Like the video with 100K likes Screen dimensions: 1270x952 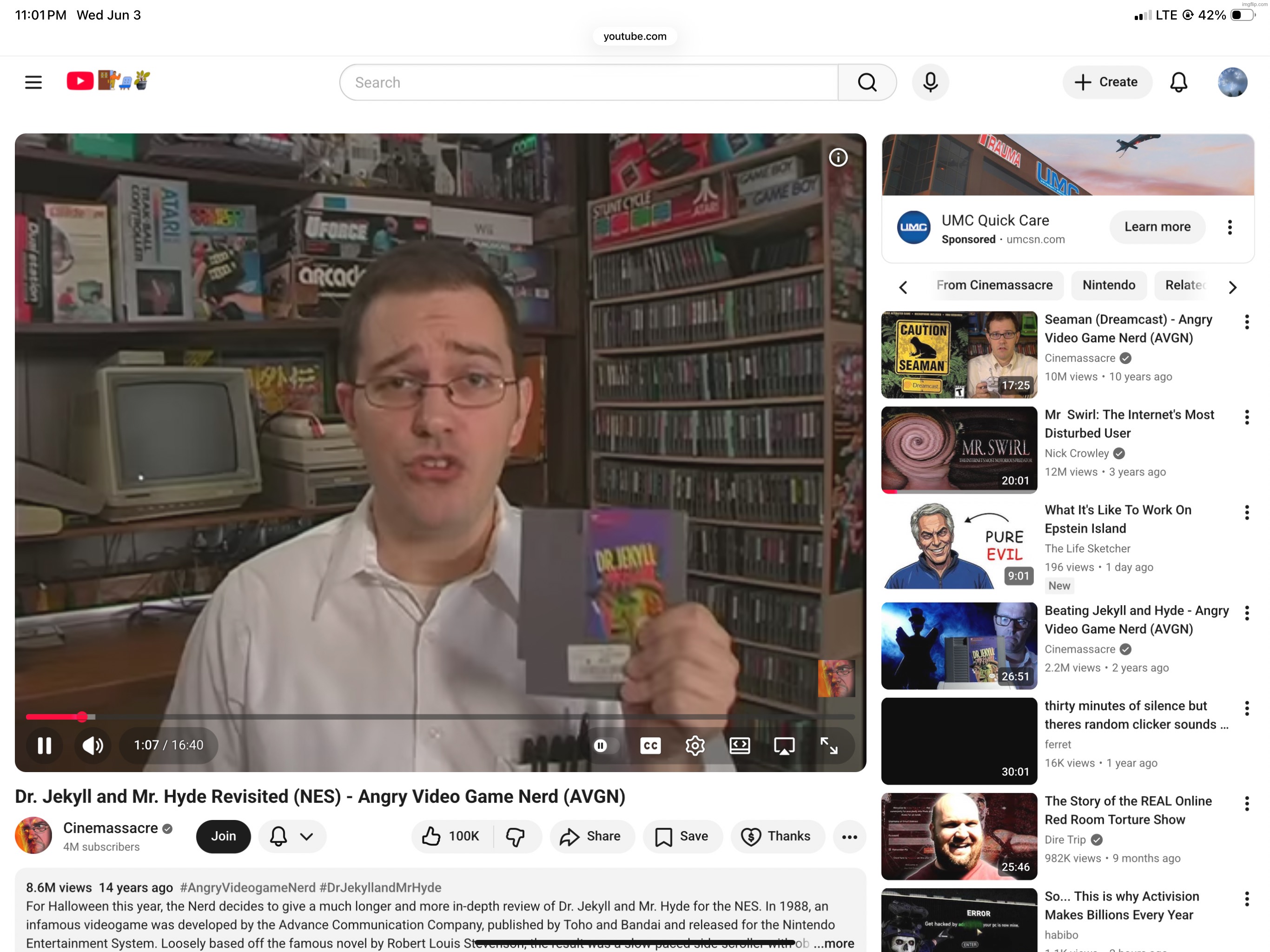452,836
